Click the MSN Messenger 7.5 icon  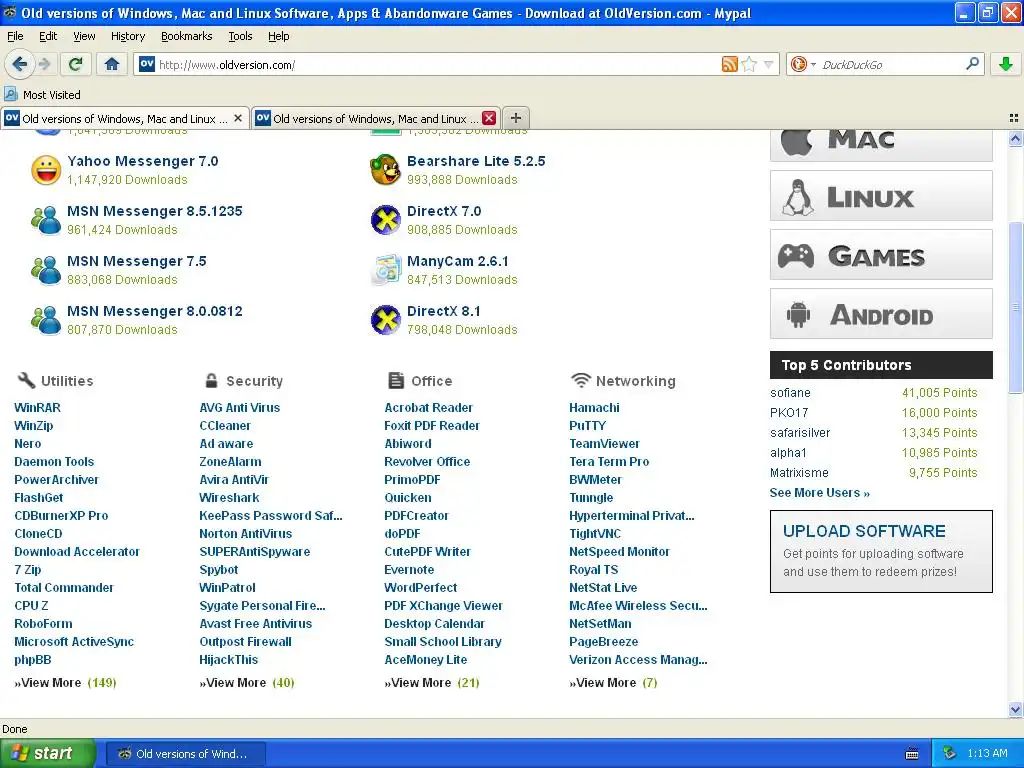click(46, 270)
